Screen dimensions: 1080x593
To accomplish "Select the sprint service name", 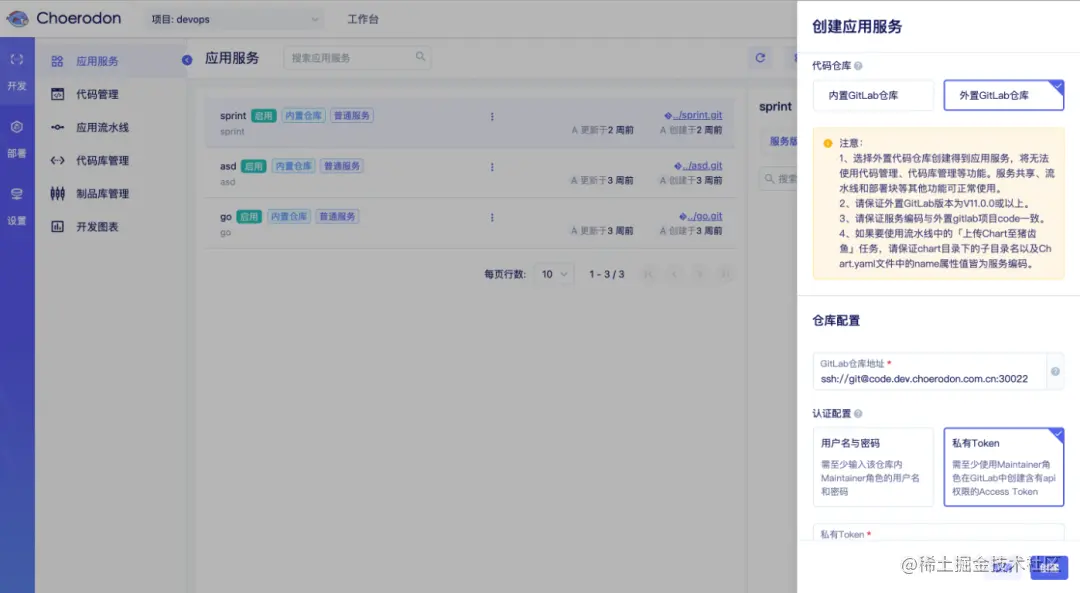I will 233,116.
